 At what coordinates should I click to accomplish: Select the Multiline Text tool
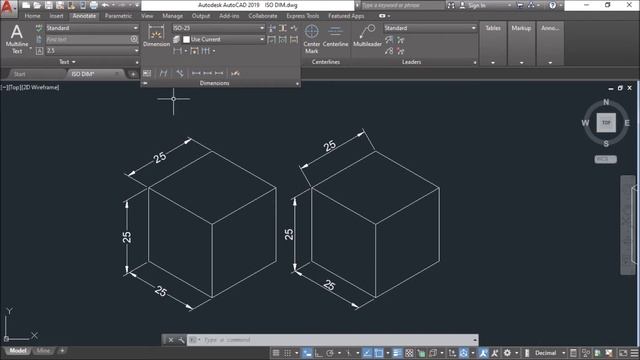(17, 39)
